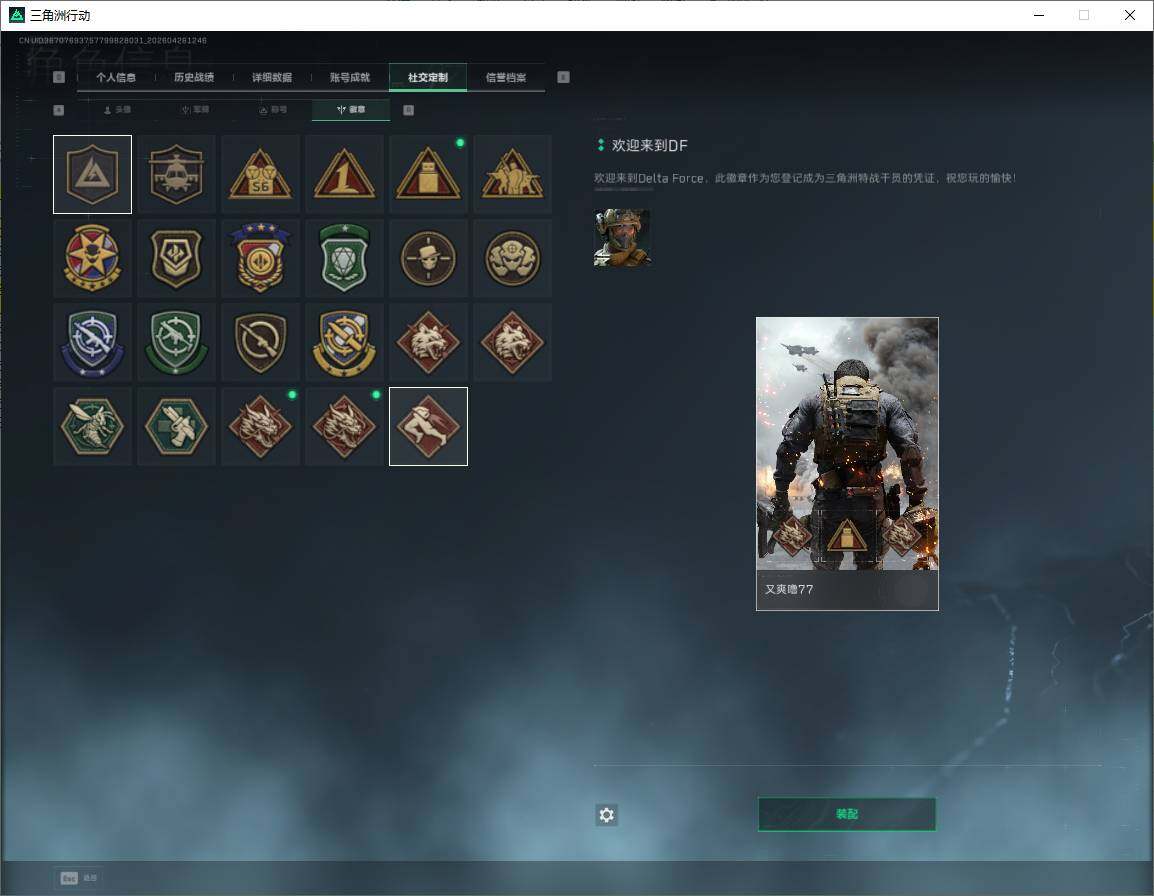Select the green diamond gem shield badge
Image resolution: width=1154 pixels, height=896 pixels.
point(344,258)
